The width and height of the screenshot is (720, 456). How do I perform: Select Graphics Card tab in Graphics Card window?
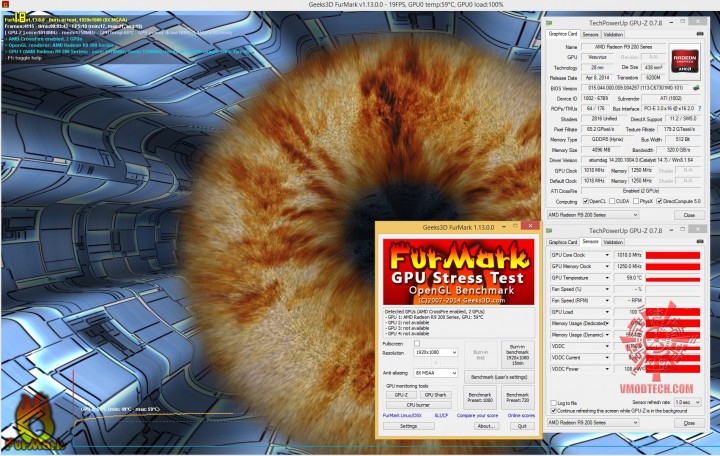pyautogui.click(x=562, y=34)
